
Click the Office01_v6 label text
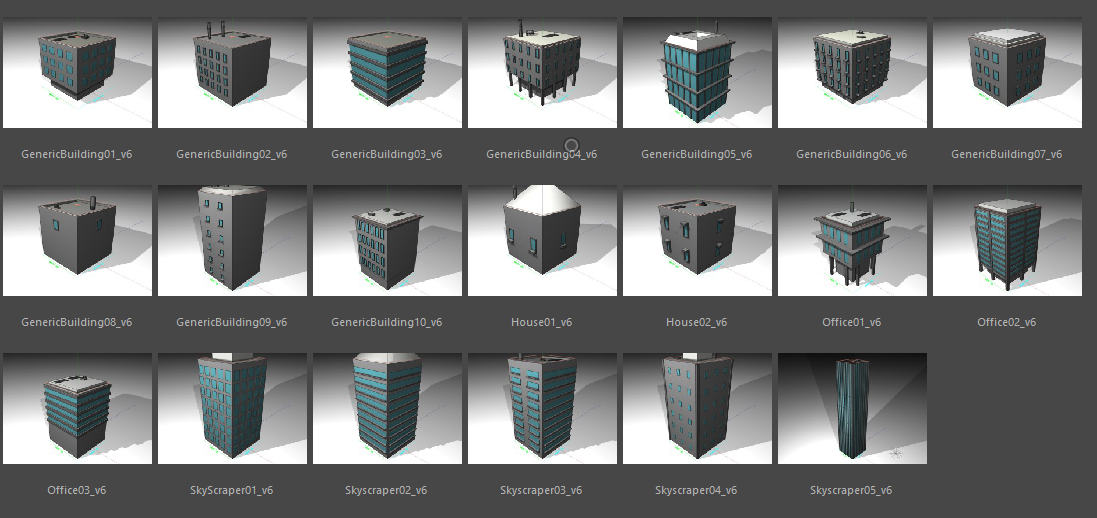pyautogui.click(x=851, y=322)
